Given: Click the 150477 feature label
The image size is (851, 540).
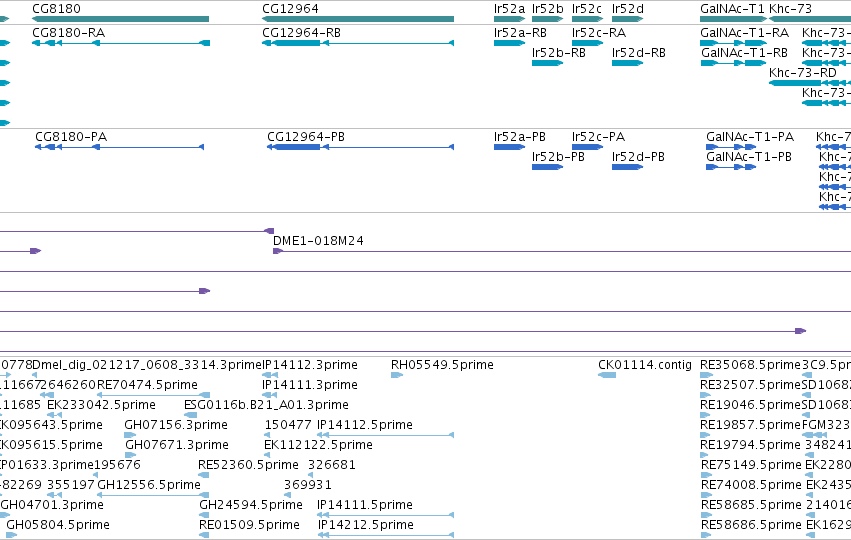Looking at the screenshot, I should [288, 425].
